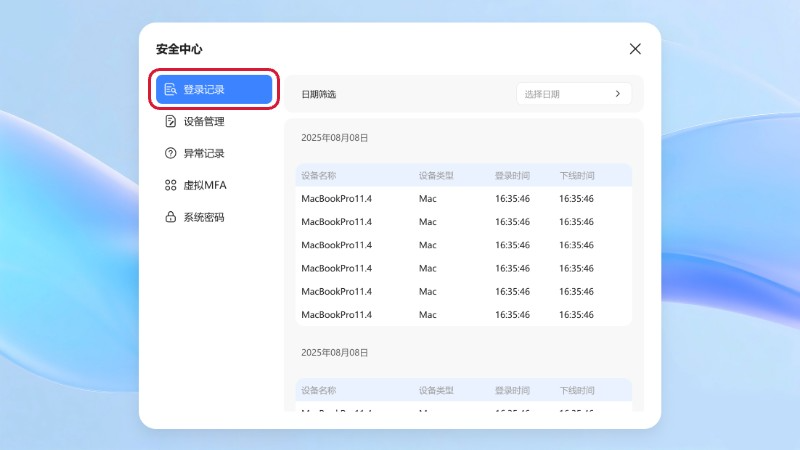Go to the 虚拟MFA section

pos(205,185)
